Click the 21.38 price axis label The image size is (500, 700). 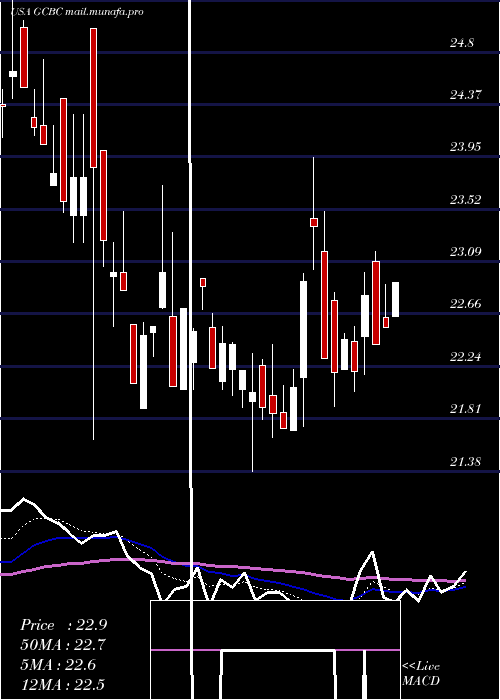tap(465, 462)
